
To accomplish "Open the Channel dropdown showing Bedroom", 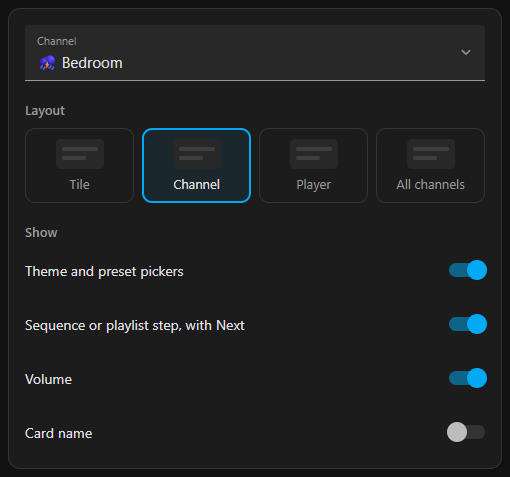I will [255, 53].
